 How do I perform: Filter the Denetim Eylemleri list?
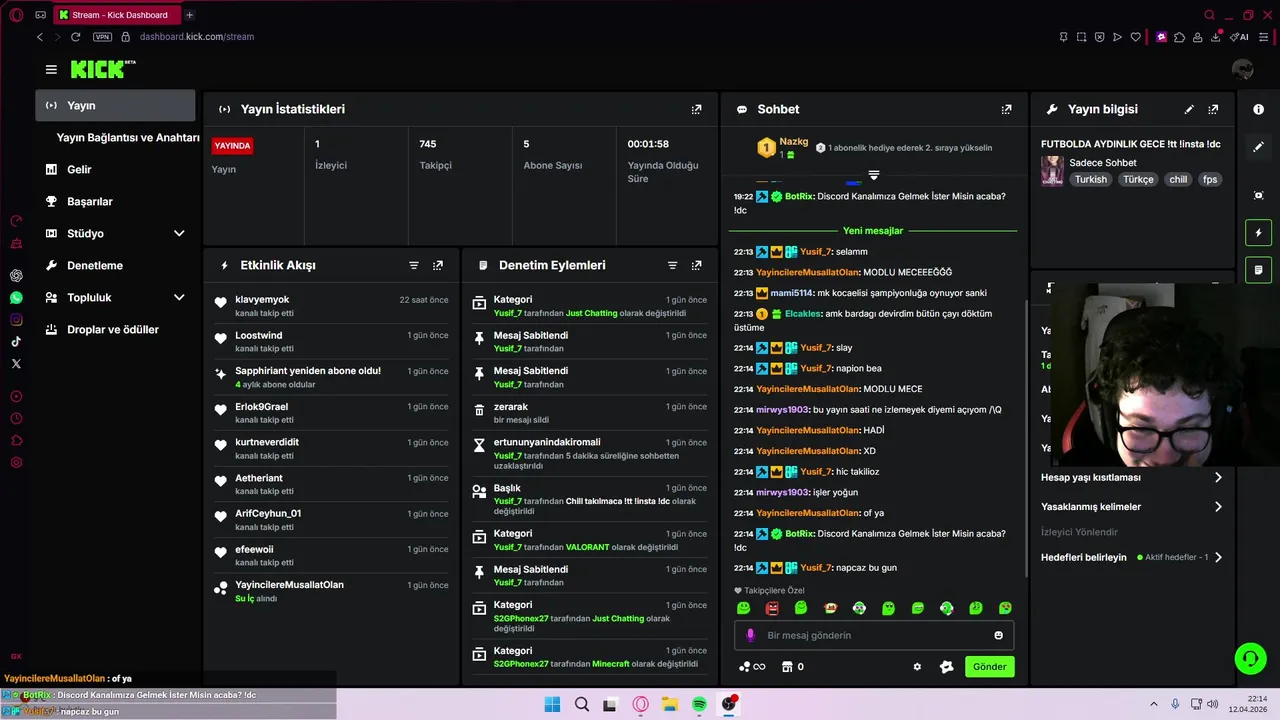click(x=672, y=265)
